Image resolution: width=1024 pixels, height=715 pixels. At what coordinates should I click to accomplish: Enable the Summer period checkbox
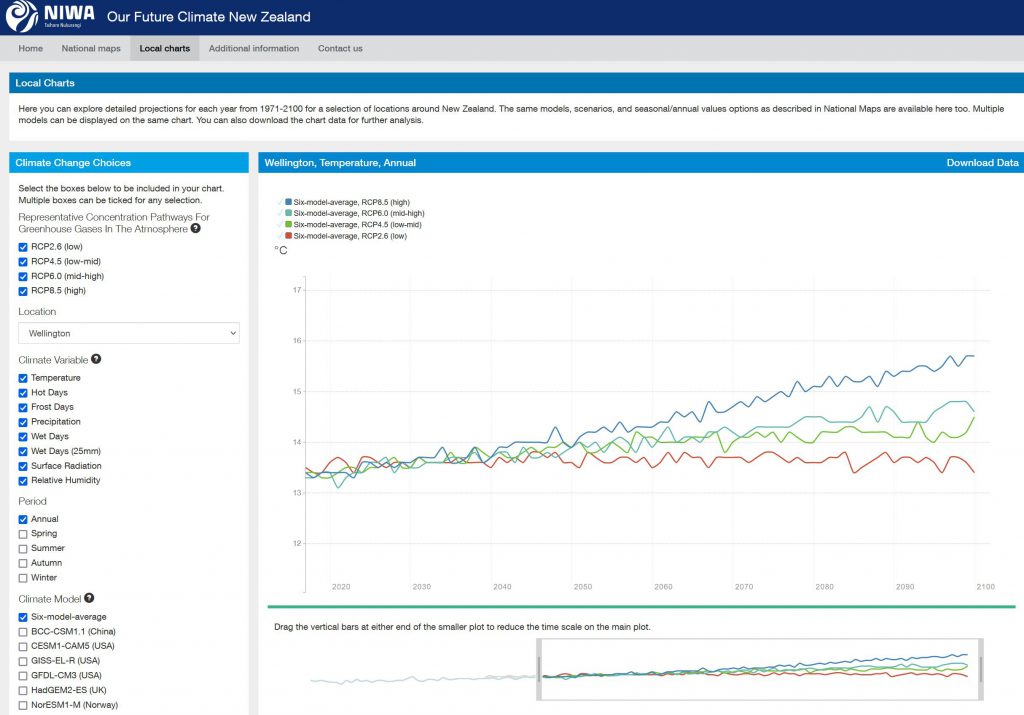coord(23,548)
